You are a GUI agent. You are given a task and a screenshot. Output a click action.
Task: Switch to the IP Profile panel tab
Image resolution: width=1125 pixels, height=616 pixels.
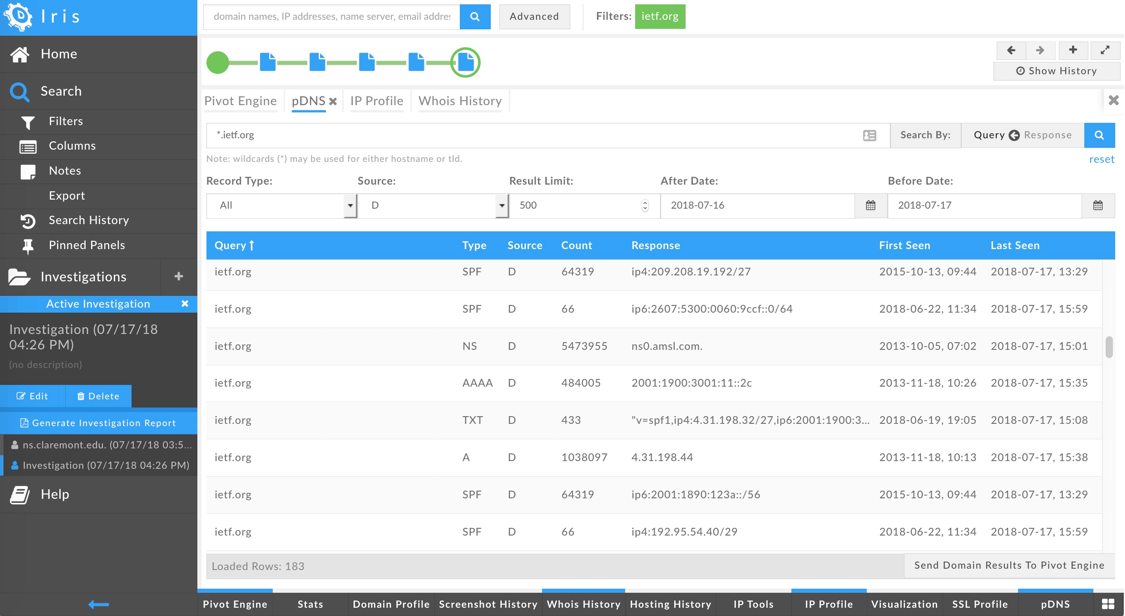[x=377, y=101]
